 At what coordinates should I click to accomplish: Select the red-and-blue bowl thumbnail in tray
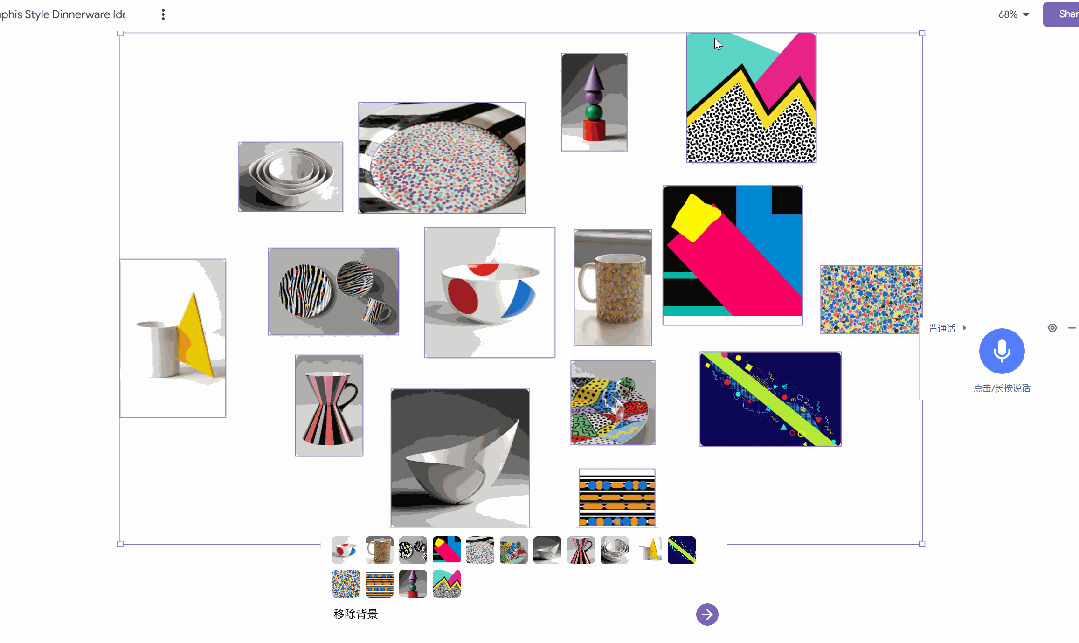coord(345,550)
